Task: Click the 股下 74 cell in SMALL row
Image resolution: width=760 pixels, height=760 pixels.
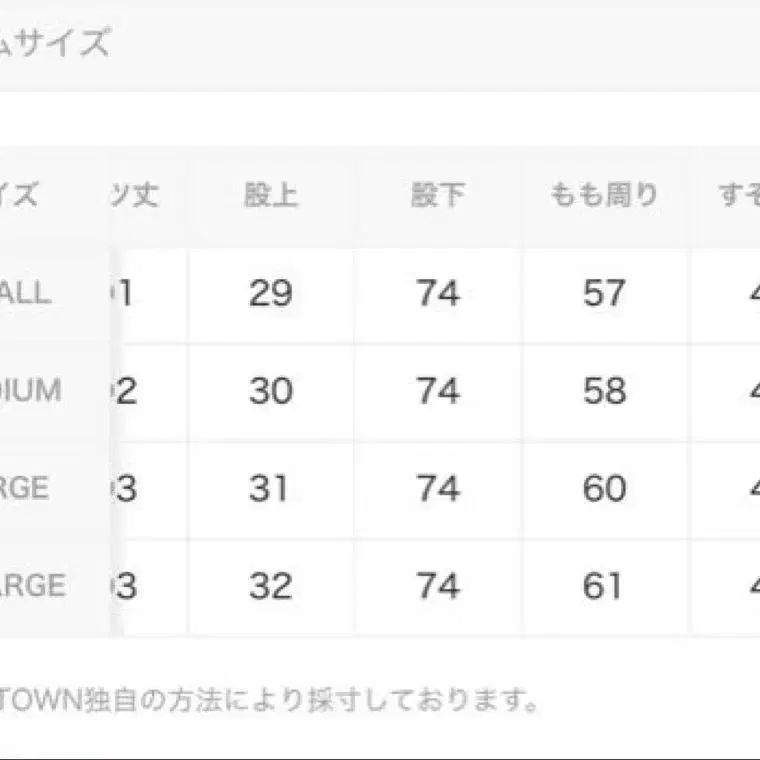Action: tap(438, 293)
